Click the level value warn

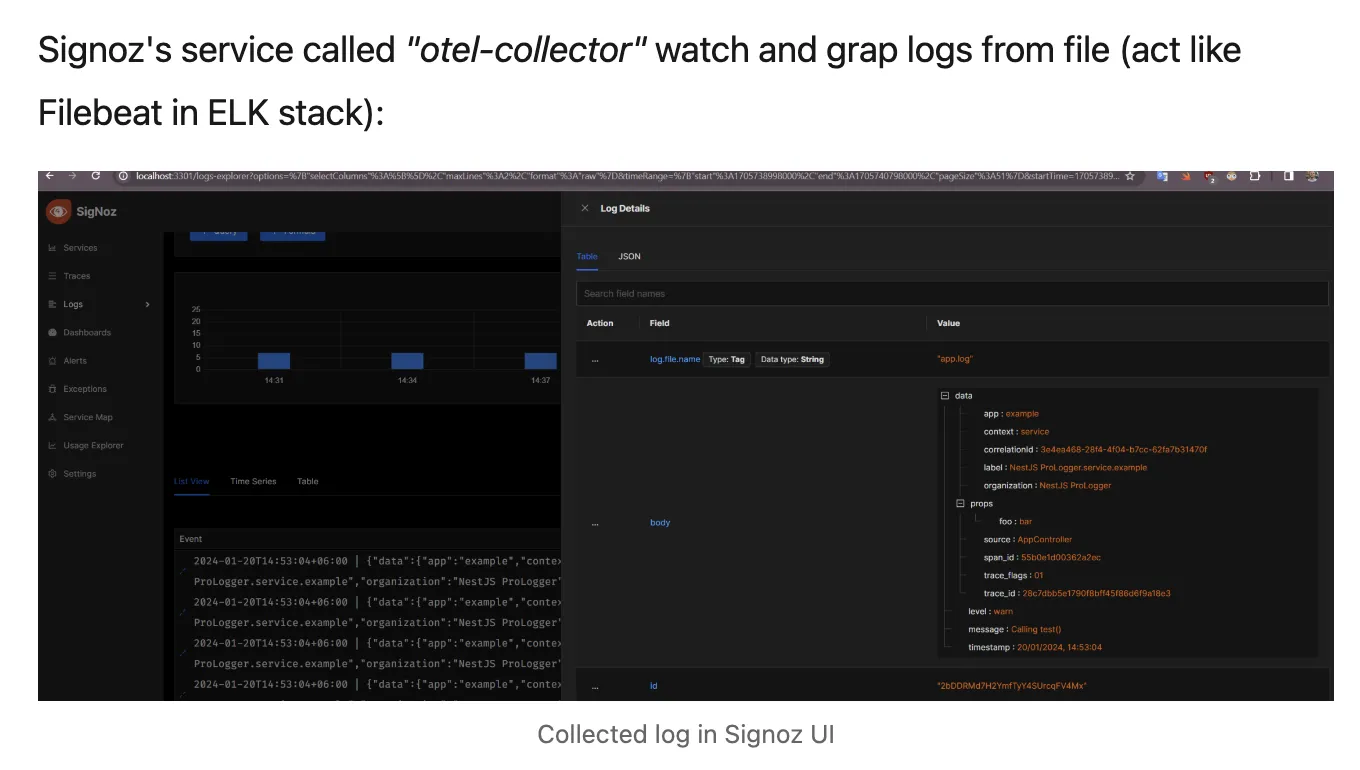pos(1003,612)
